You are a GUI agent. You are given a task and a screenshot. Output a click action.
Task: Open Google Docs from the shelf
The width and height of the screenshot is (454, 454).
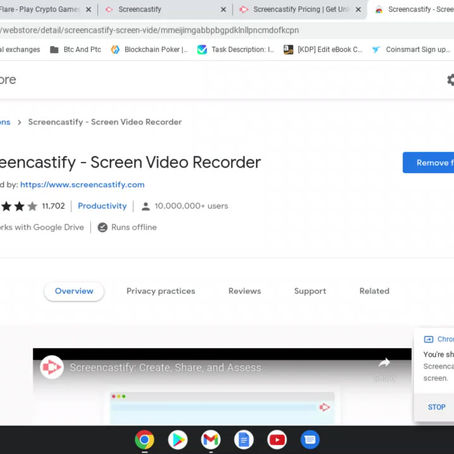point(244,440)
